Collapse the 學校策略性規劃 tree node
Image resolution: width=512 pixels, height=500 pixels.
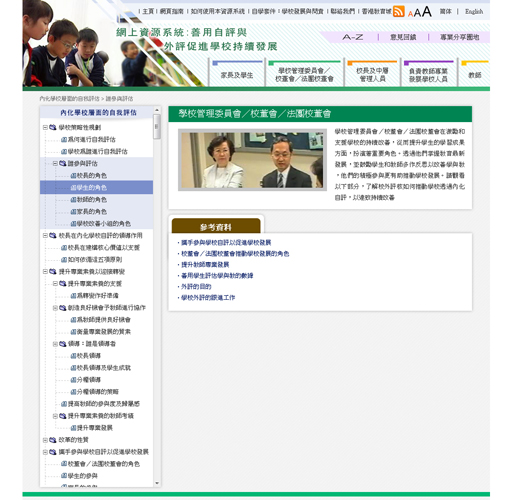[x=45, y=127]
